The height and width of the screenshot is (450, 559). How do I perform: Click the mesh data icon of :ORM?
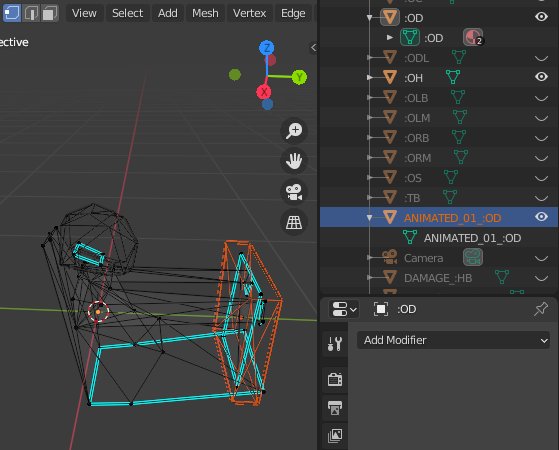tap(461, 157)
